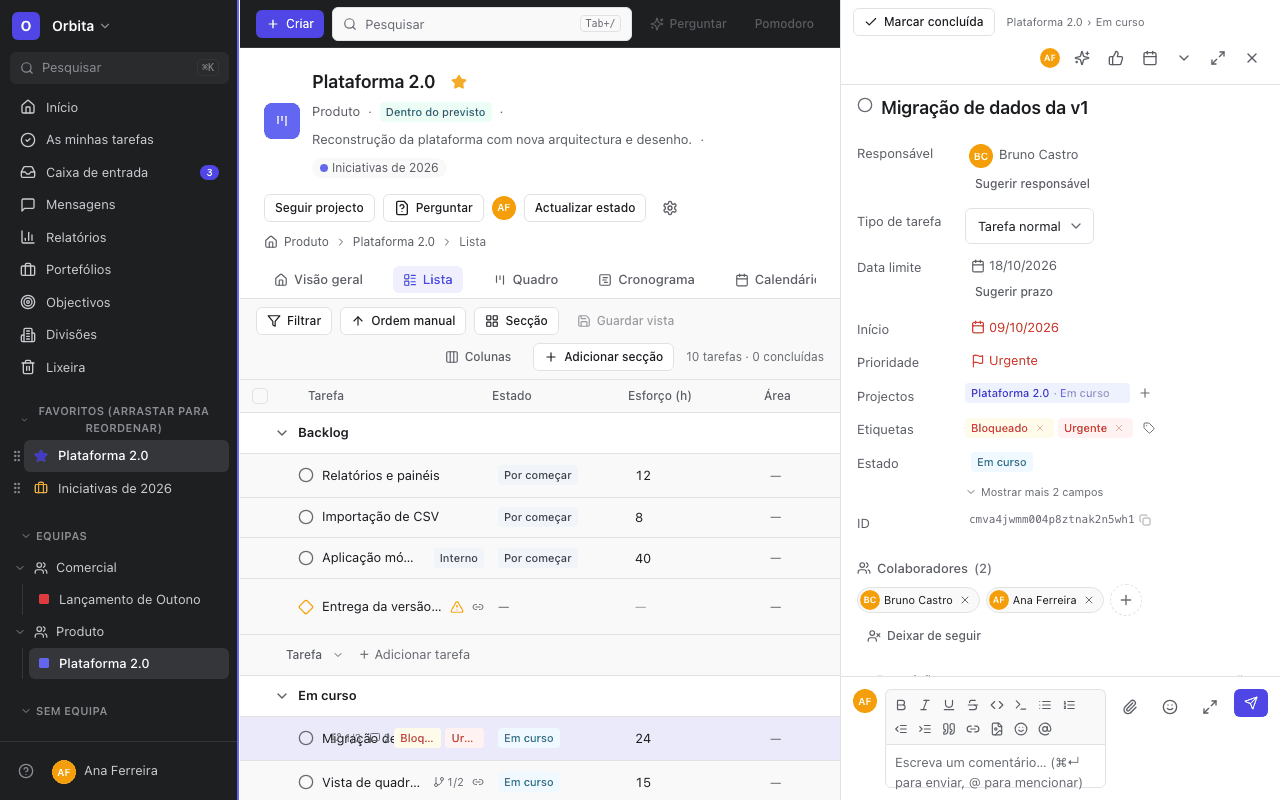Copy the task ID
The height and width of the screenshot is (800, 1280).
tap(1146, 520)
